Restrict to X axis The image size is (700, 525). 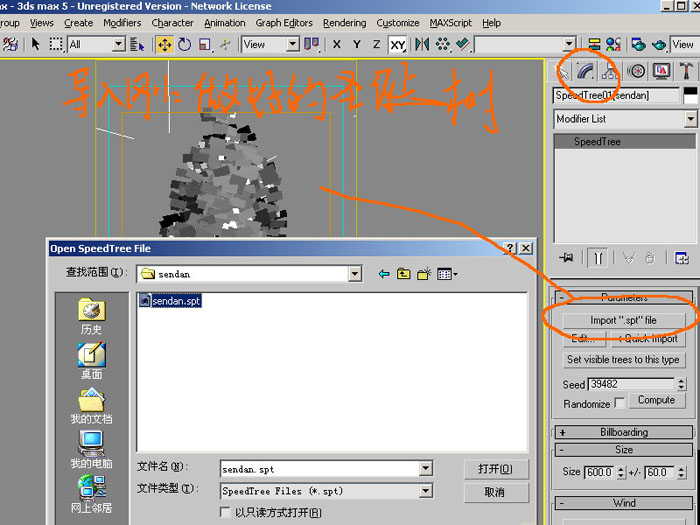tap(337, 44)
